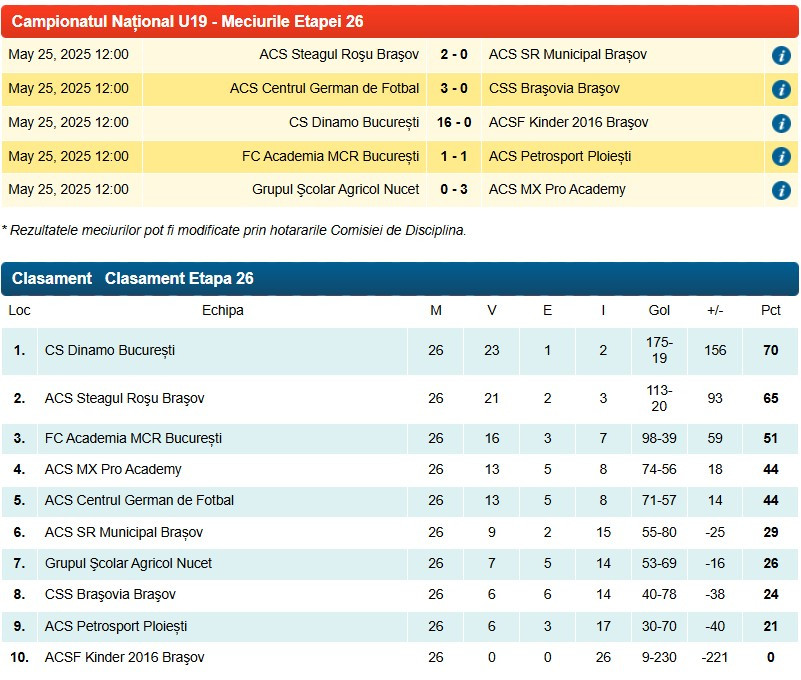Click info icon for Centrul German–Brașovia match
The image size is (801, 680).
pos(781,89)
